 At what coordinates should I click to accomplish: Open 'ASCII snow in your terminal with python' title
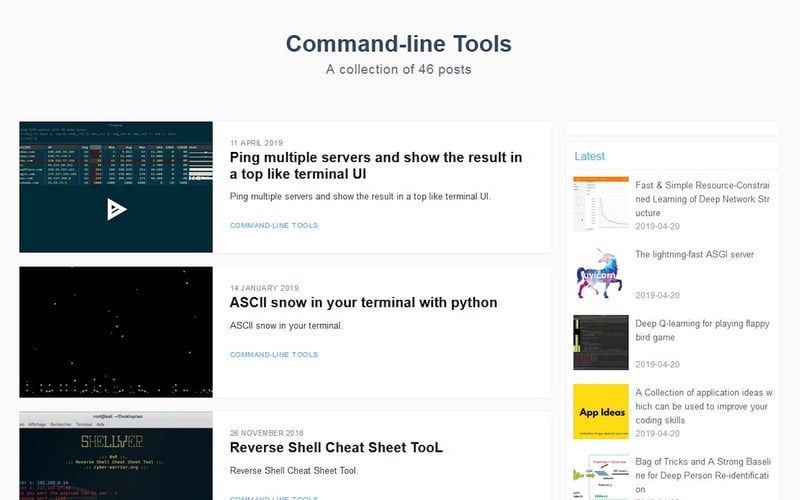tap(363, 303)
